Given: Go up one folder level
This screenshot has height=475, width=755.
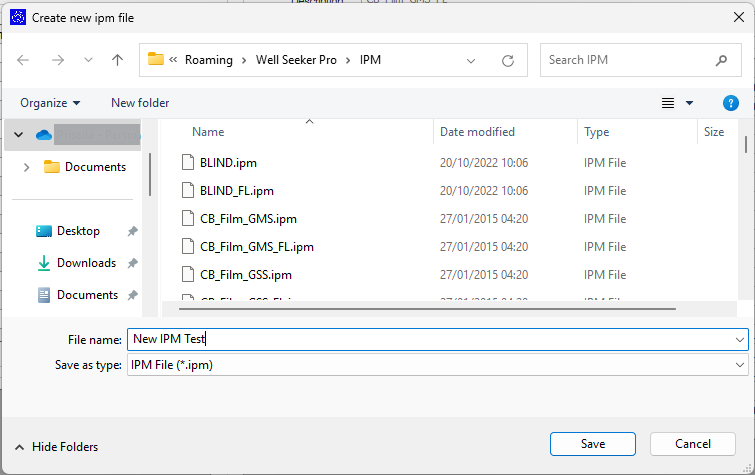Looking at the screenshot, I should click(x=117, y=60).
